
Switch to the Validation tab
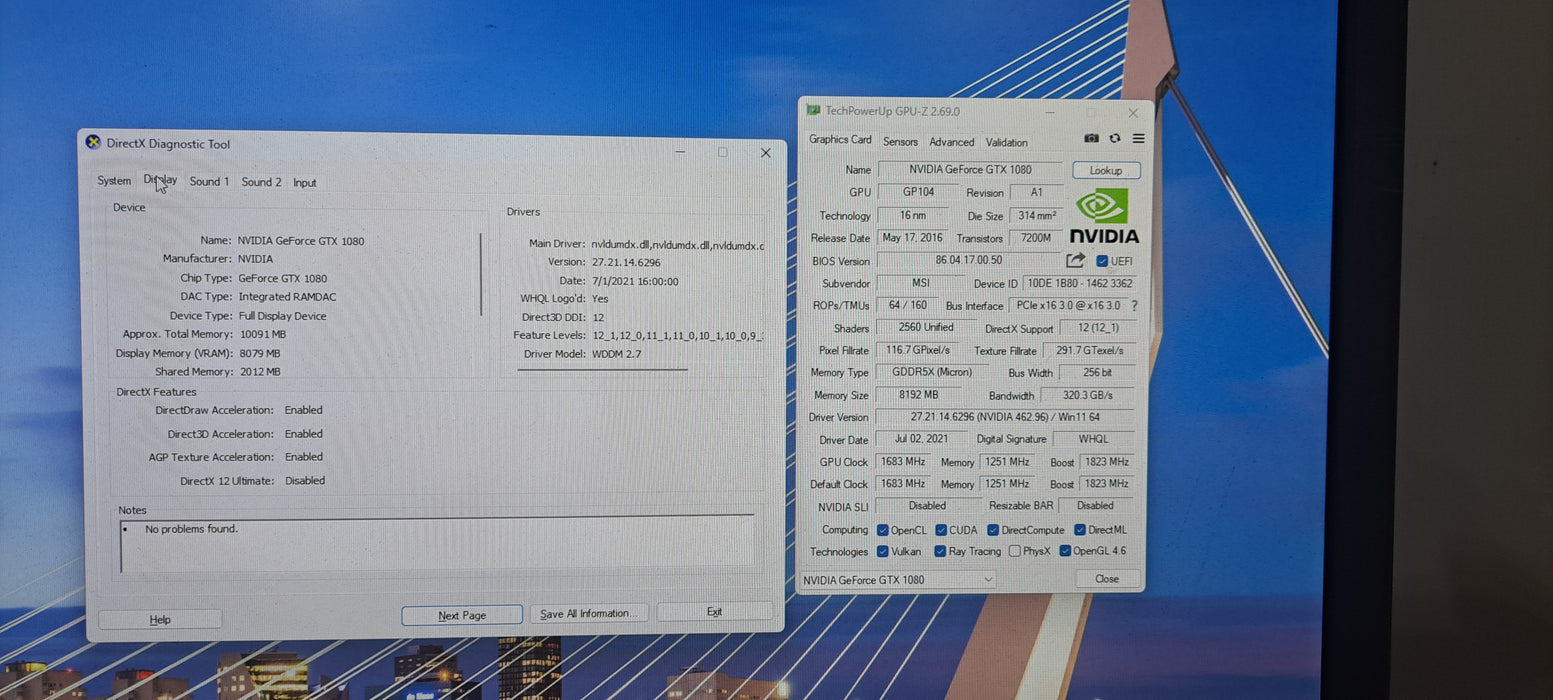[1006, 142]
